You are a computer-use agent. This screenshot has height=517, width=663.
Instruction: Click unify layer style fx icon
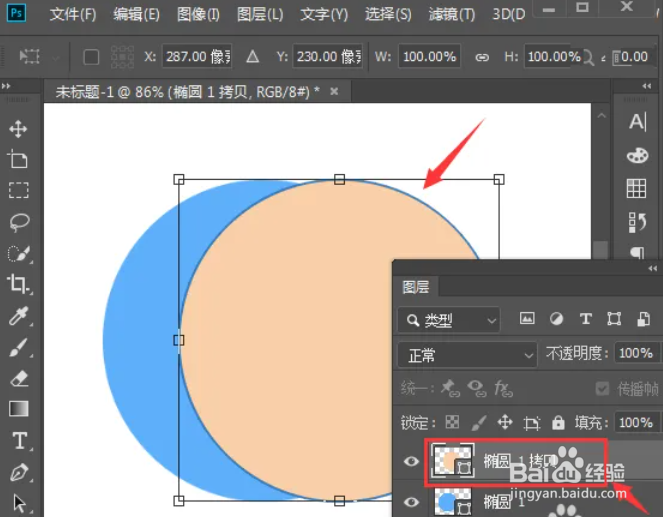503,388
